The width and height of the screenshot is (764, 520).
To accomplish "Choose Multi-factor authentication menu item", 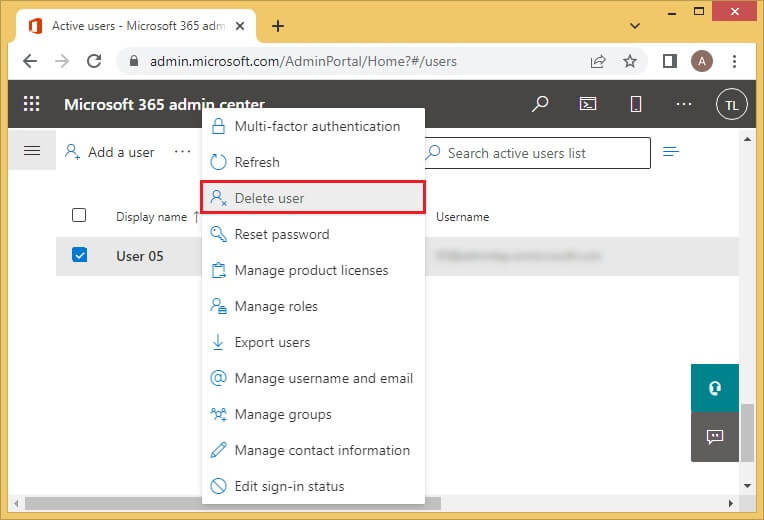I will point(313,126).
